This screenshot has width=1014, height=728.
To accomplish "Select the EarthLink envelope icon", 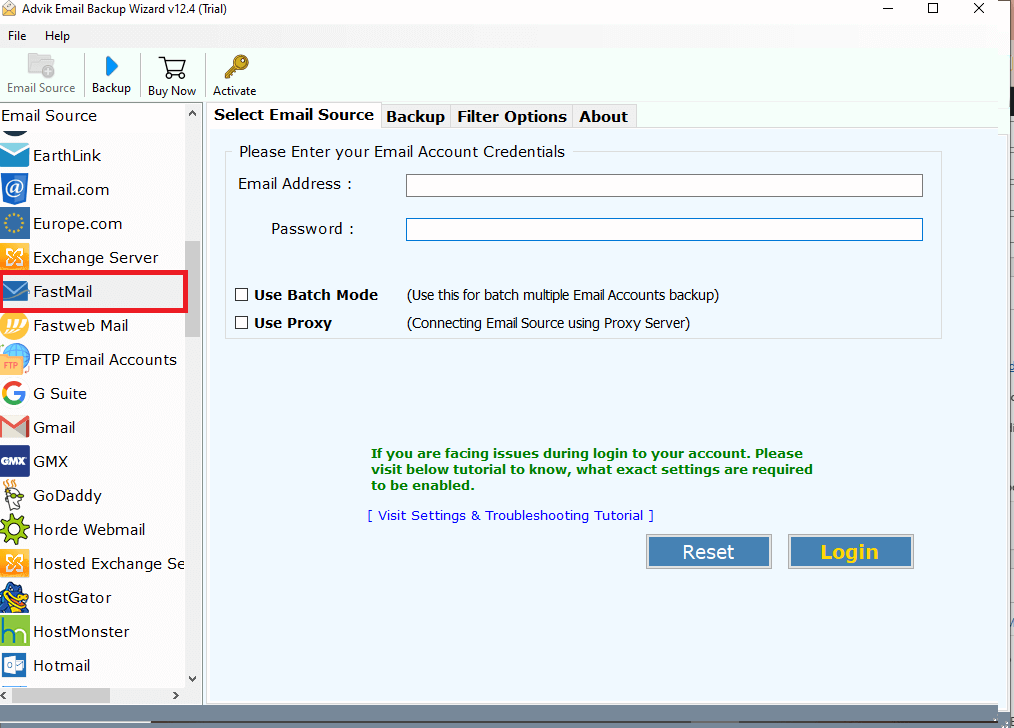I will 15,155.
